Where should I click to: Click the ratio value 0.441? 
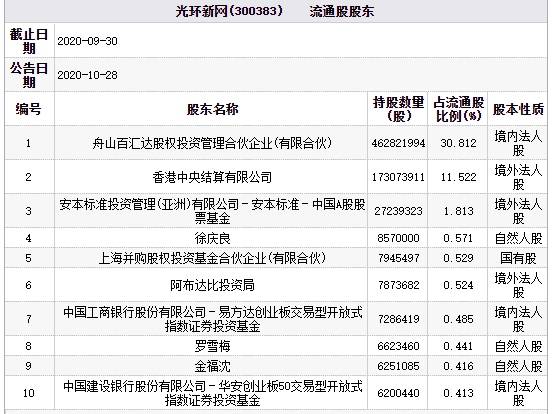(458, 346)
